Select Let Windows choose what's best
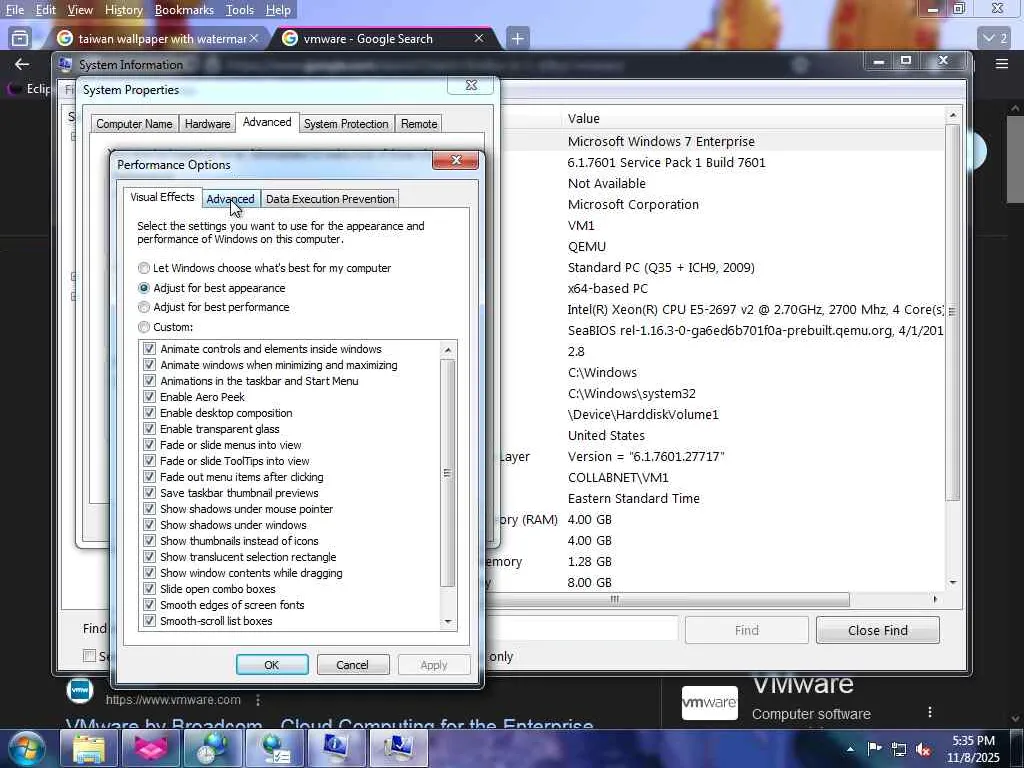Image resolution: width=1024 pixels, height=768 pixels. (144, 268)
